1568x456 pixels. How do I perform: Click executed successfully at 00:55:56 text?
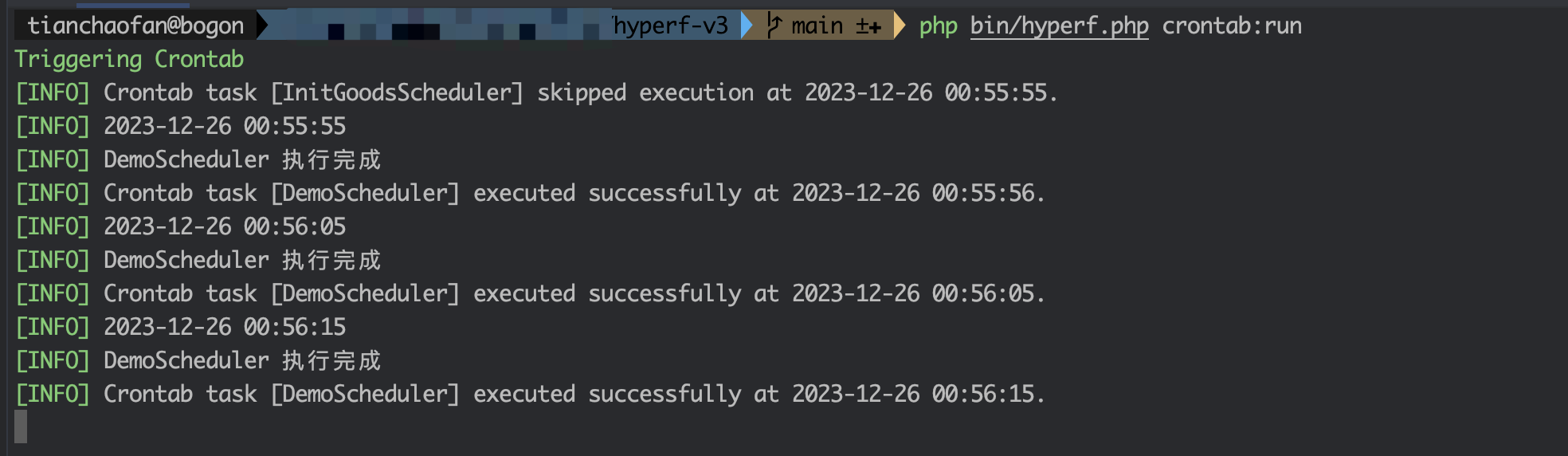pos(759,193)
